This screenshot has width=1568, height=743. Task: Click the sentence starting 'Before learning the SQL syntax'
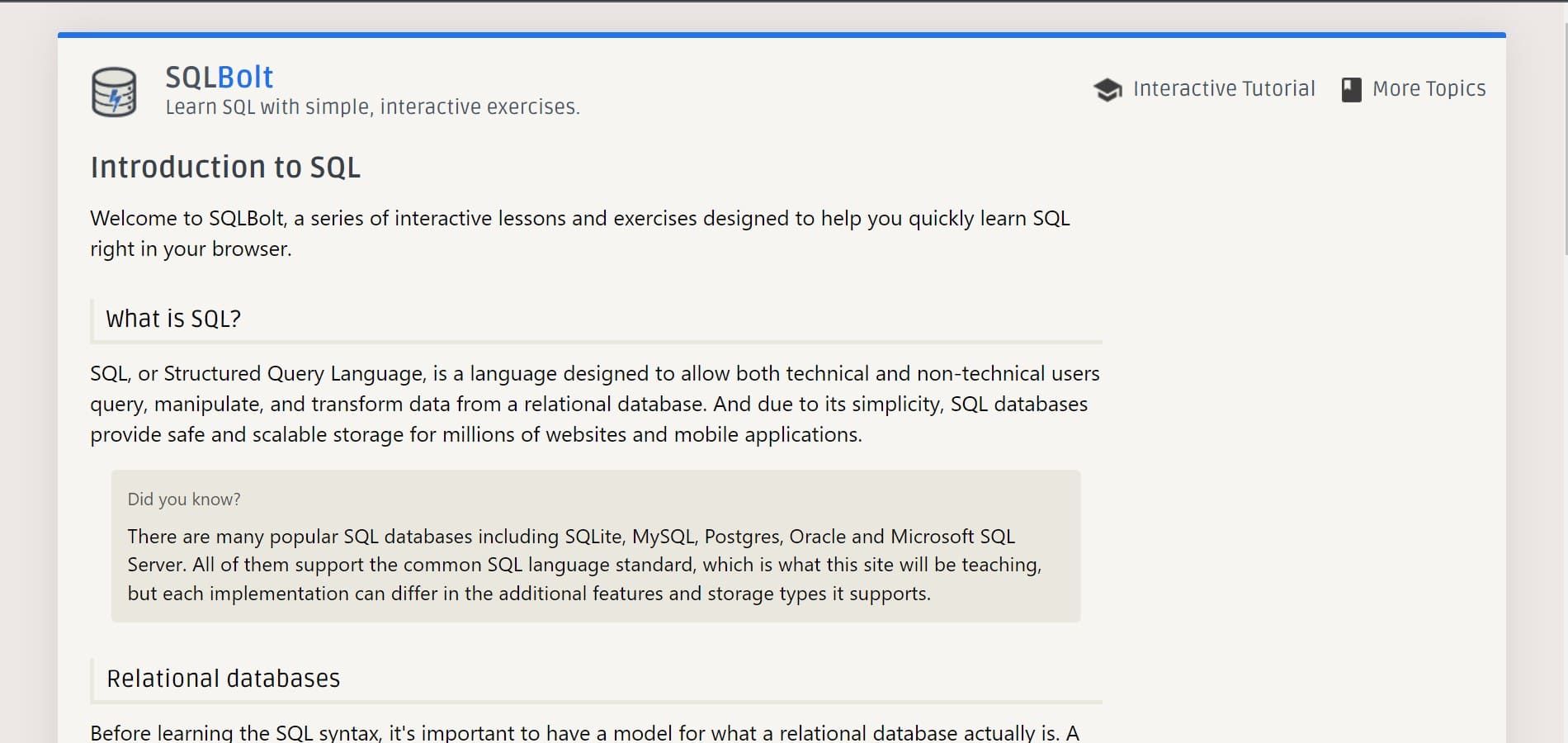pos(584,732)
